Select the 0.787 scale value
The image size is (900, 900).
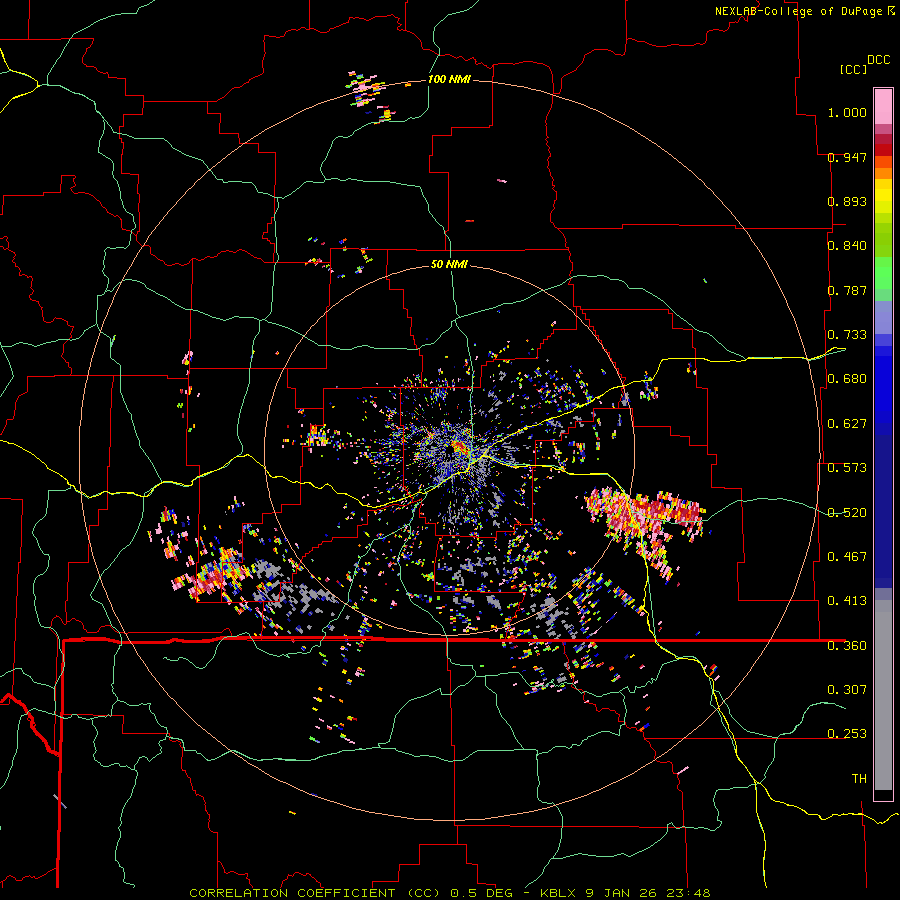847,290
